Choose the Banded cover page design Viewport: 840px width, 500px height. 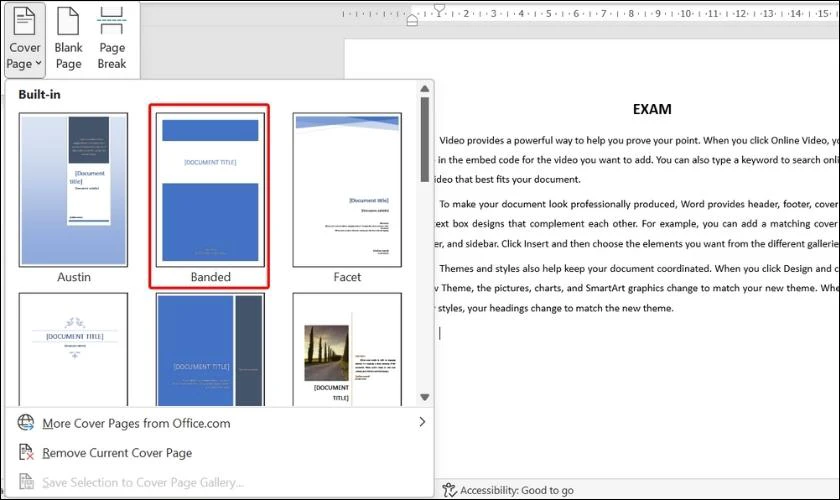210,190
